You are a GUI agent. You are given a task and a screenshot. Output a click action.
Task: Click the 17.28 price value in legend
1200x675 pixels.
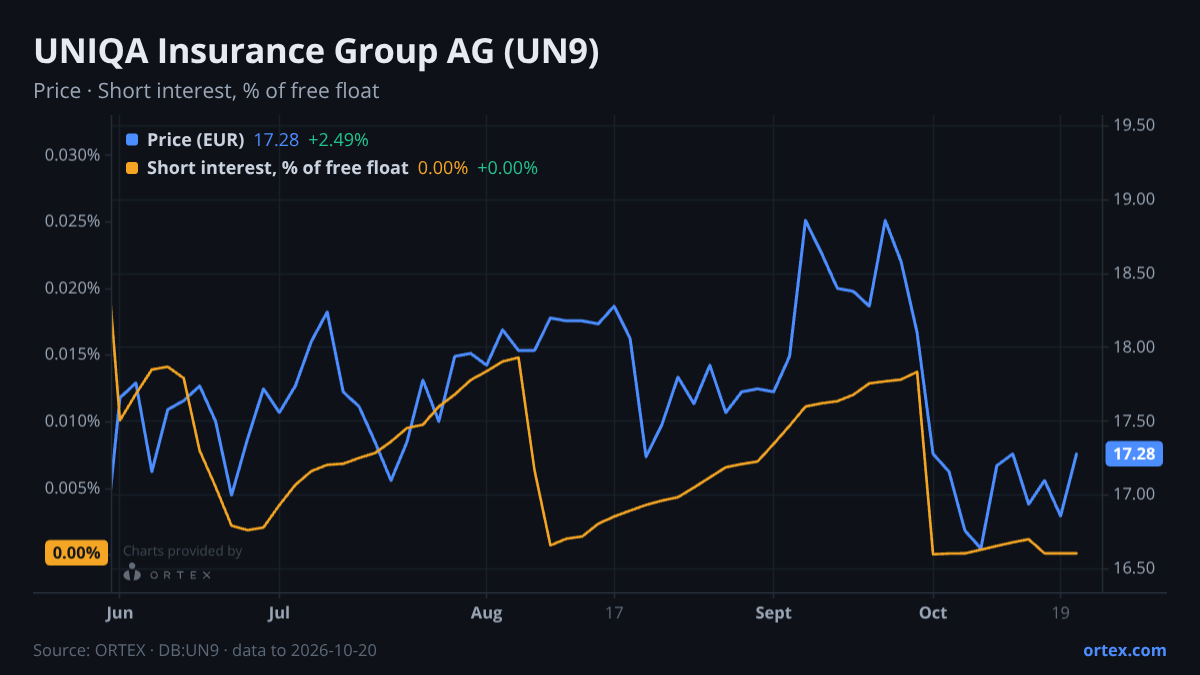(276, 140)
